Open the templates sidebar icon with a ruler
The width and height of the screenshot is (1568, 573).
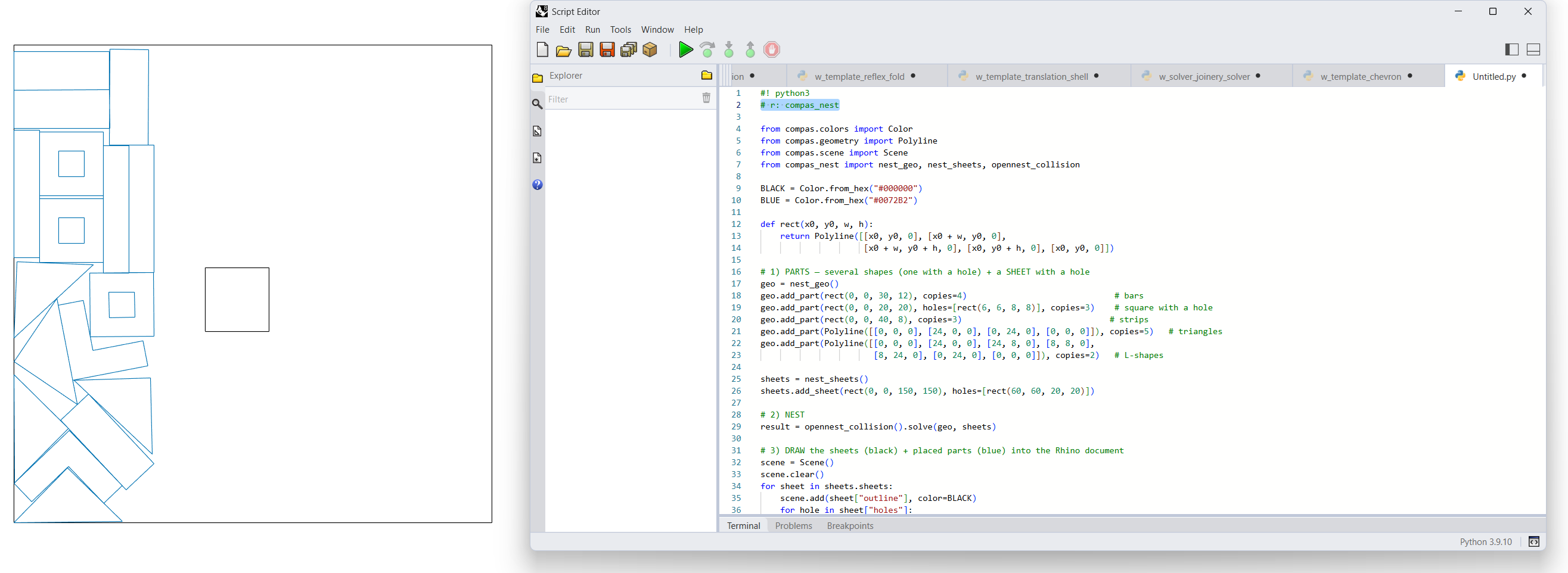coord(538,131)
